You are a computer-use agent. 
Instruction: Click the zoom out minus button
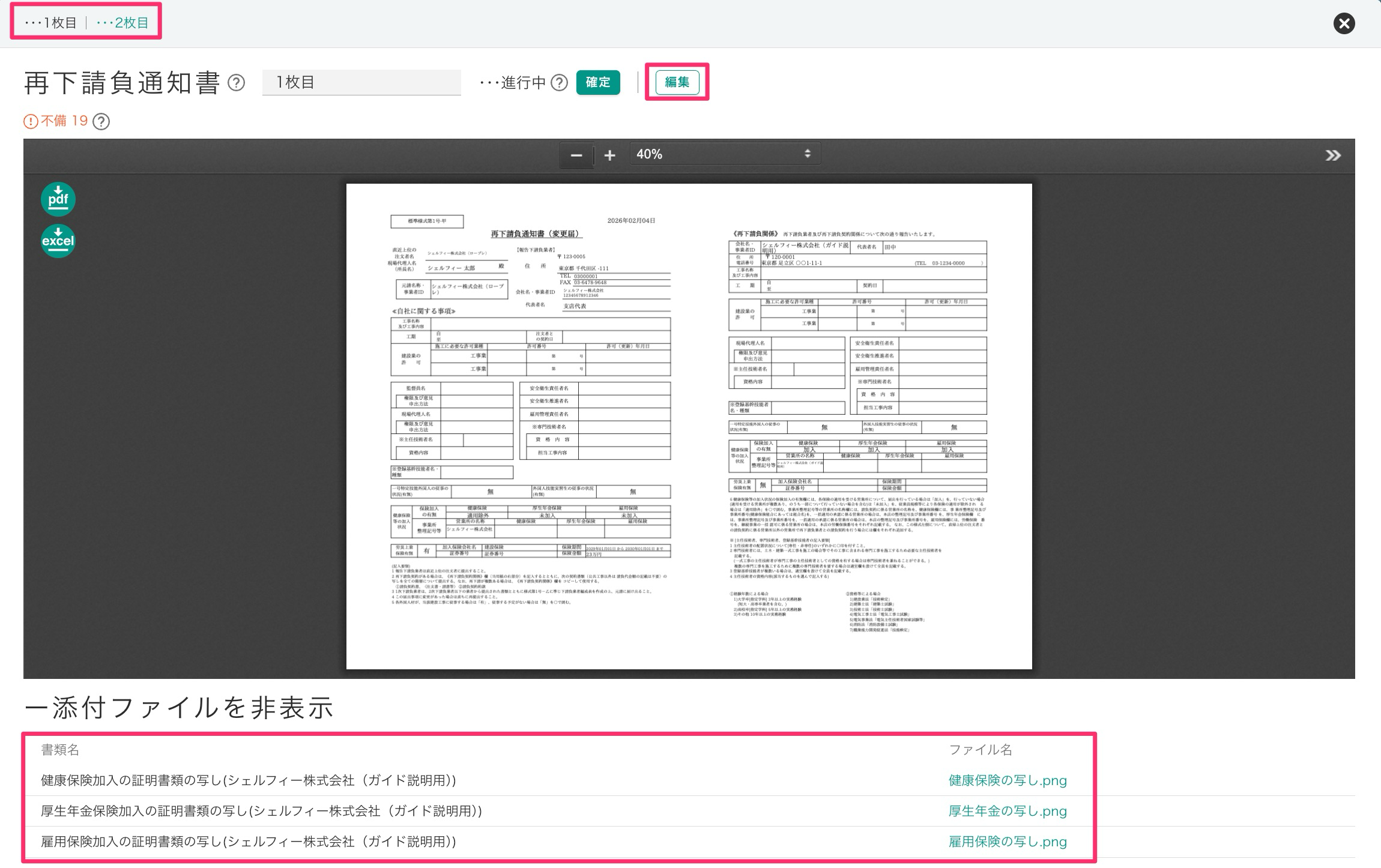click(576, 155)
